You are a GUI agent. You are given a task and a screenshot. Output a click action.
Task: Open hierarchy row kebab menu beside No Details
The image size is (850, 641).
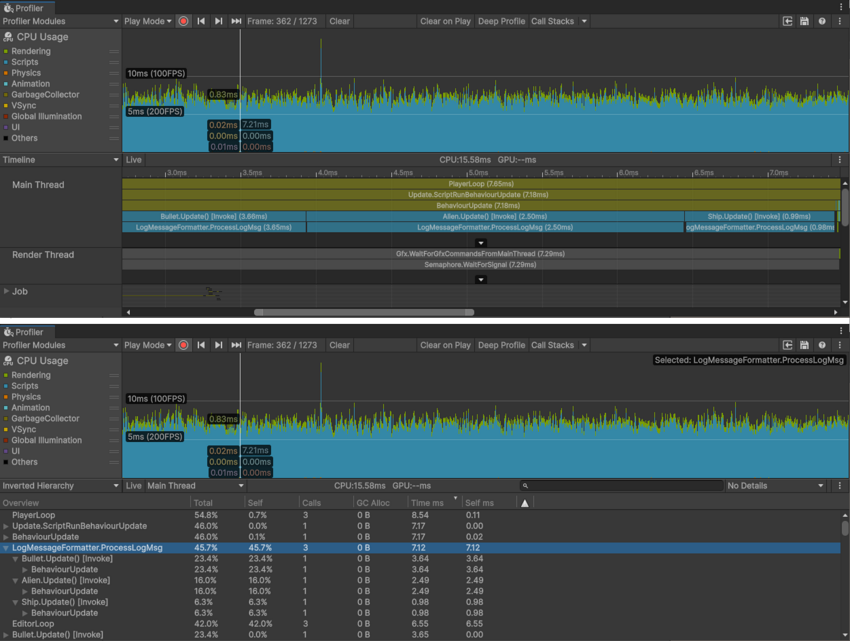[x=840, y=486]
